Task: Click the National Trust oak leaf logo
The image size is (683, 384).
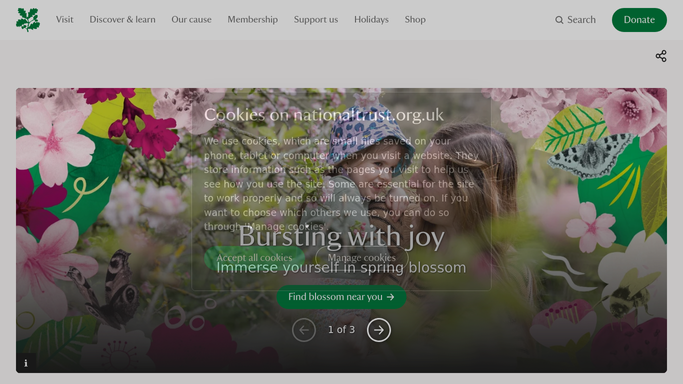Action: point(28,20)
